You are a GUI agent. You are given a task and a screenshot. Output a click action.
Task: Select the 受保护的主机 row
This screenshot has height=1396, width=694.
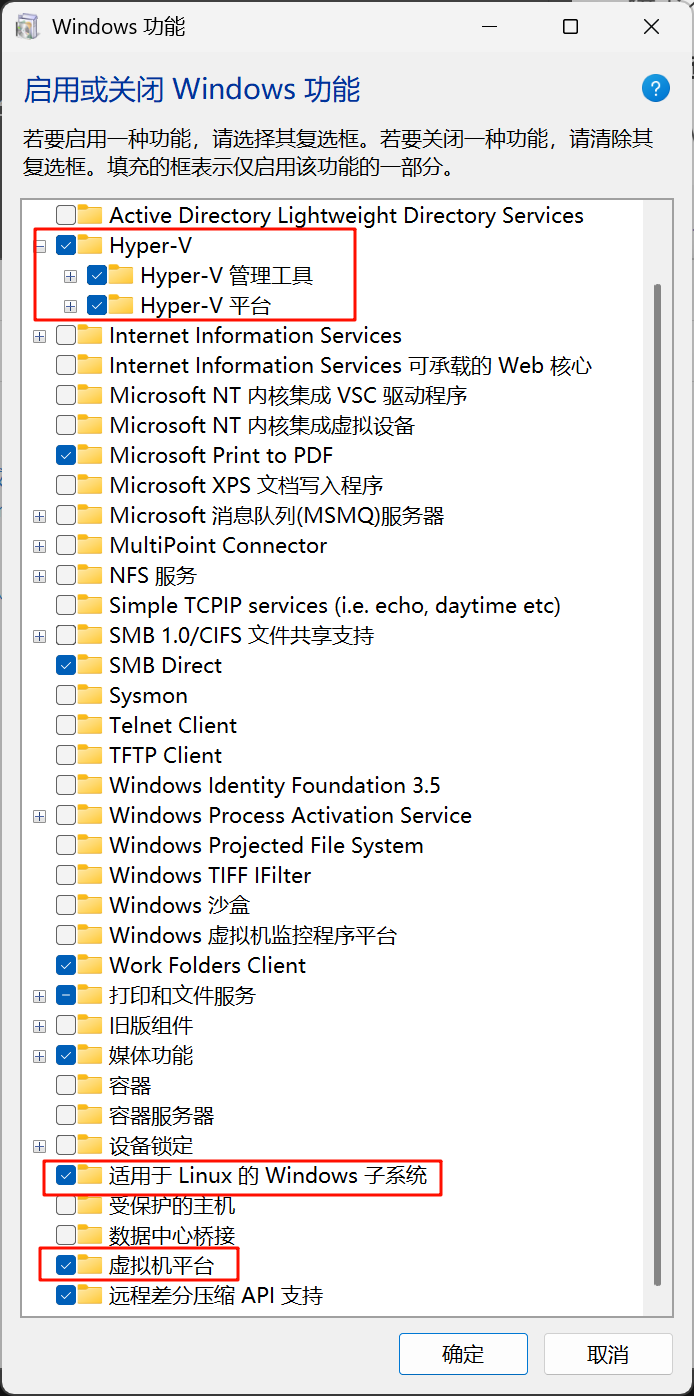(172, 1205)
